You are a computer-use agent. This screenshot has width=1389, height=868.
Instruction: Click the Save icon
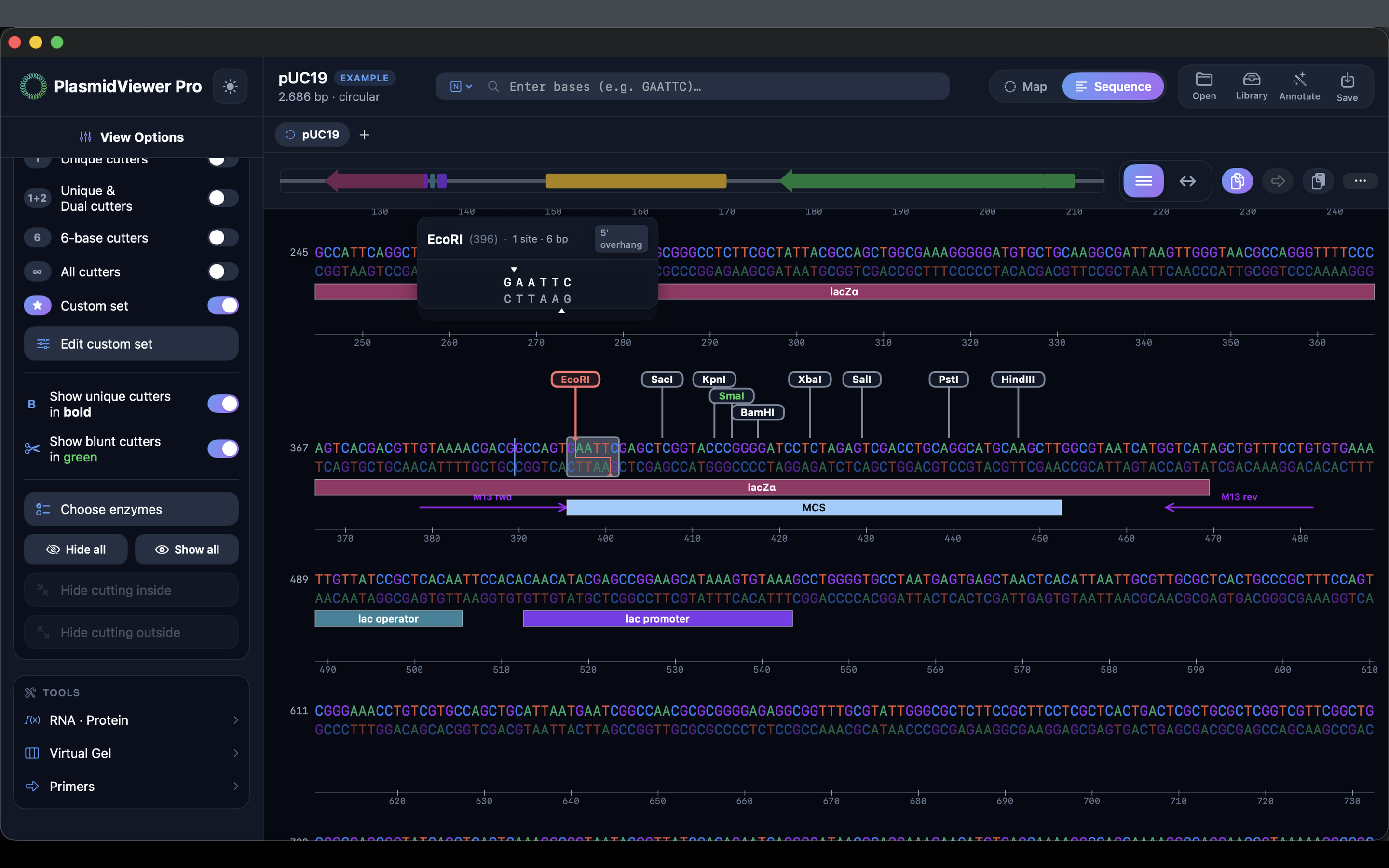1347,87
